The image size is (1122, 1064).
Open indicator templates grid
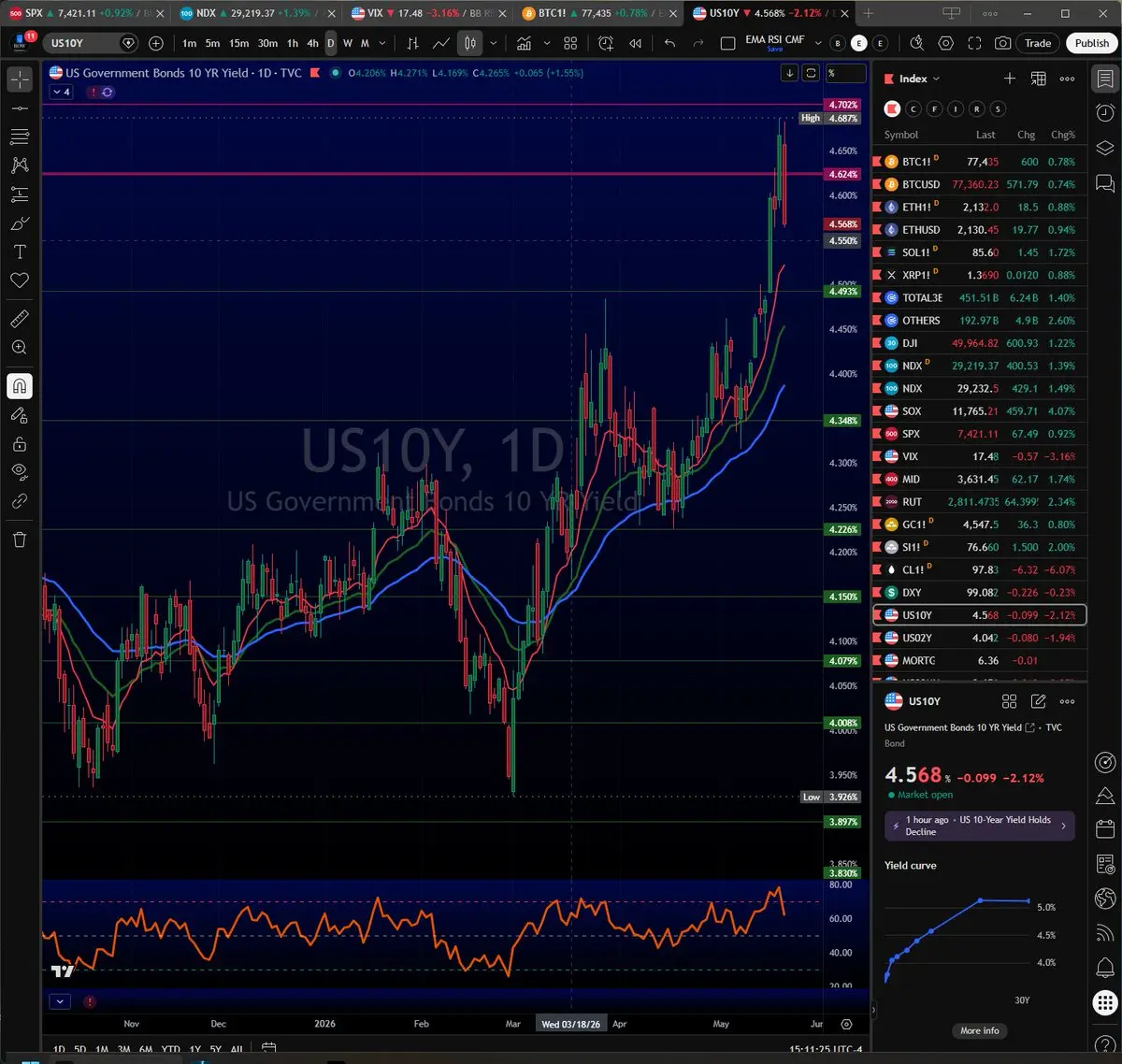pyautogui.click(x=570, y=43)
